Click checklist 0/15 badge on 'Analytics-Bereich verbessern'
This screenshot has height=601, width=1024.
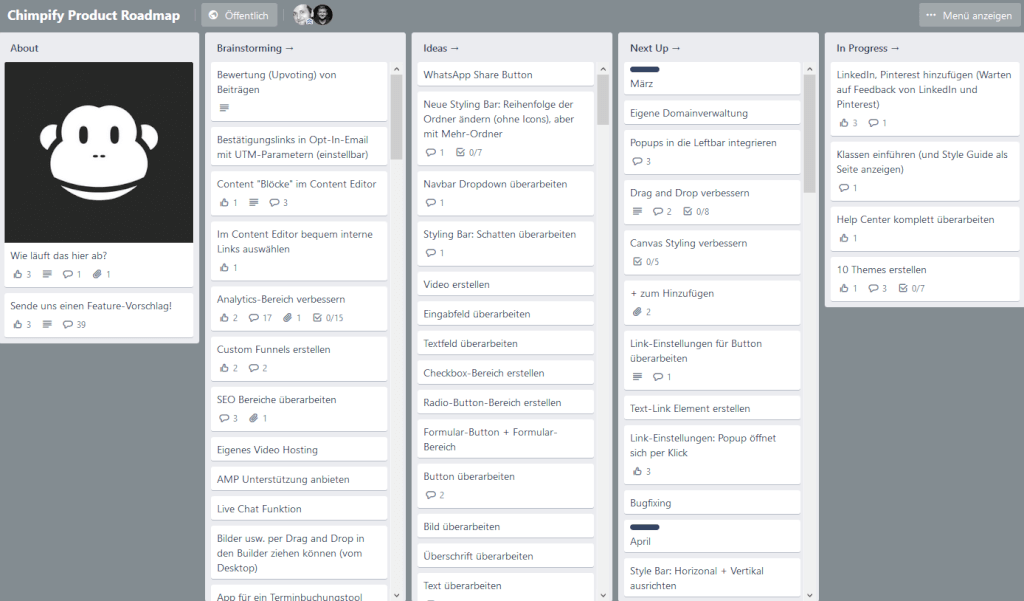[327, 318]
